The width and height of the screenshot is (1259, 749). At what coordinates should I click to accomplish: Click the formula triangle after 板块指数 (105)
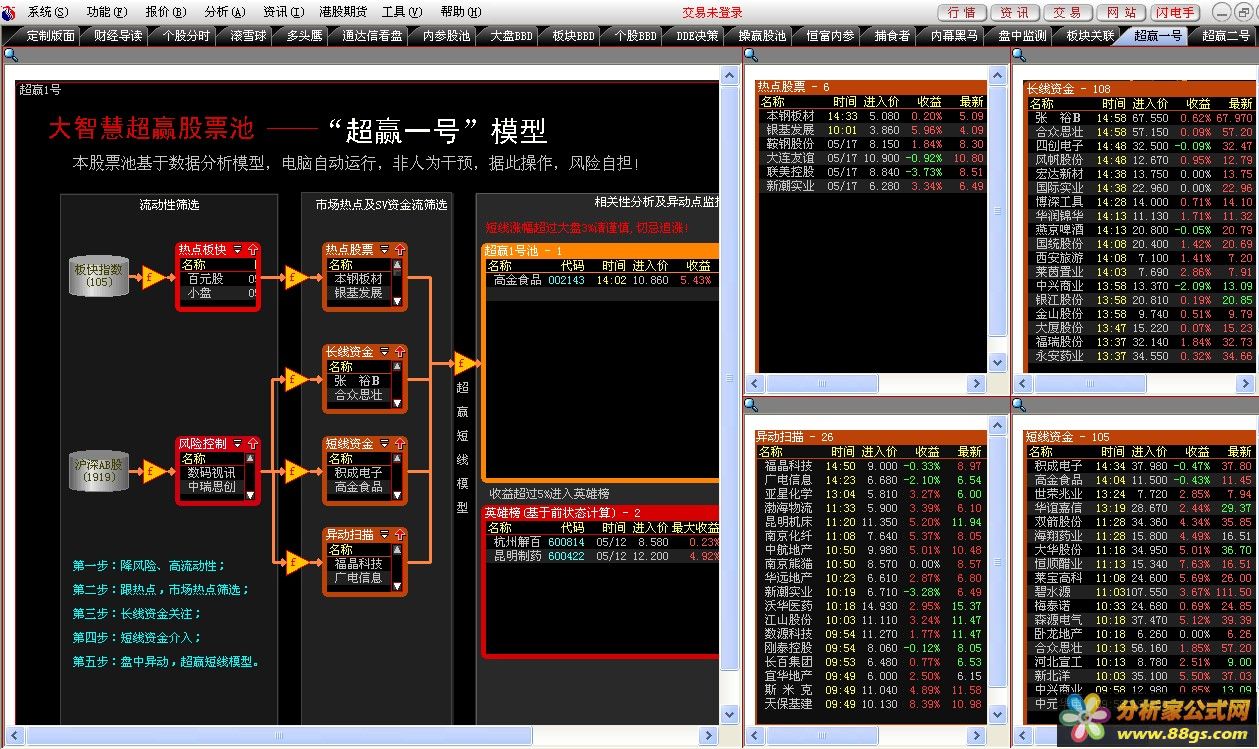click(x=152, y=277)
